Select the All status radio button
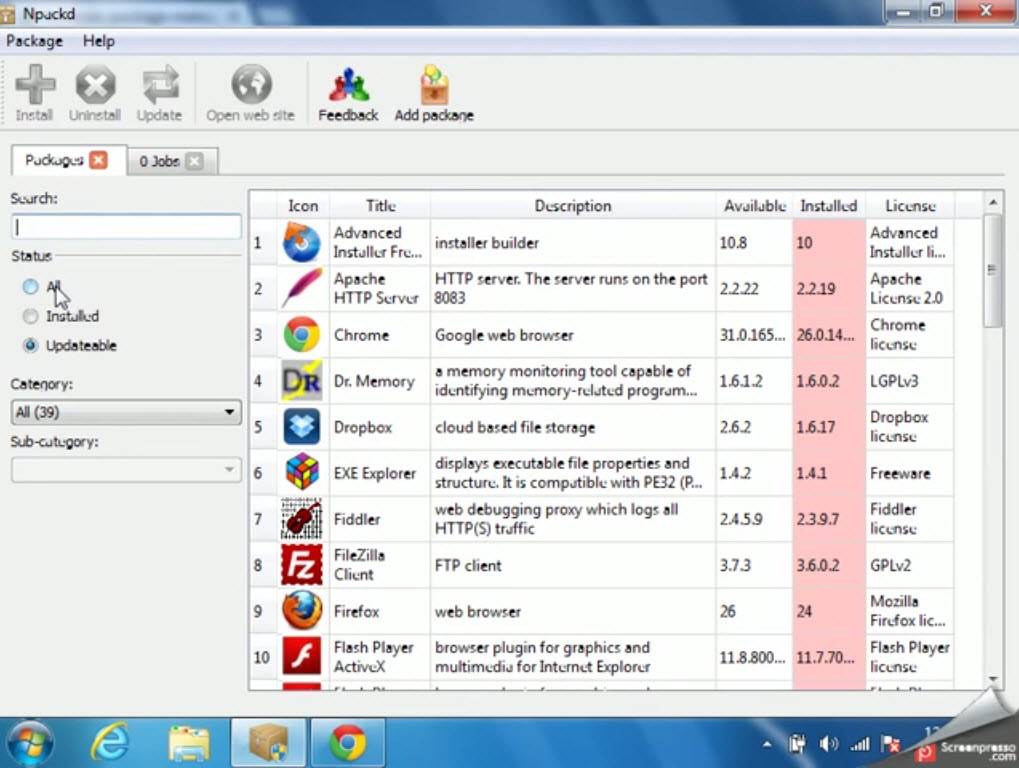Viewport: 1019px width, 768px height. pos(31,287)
